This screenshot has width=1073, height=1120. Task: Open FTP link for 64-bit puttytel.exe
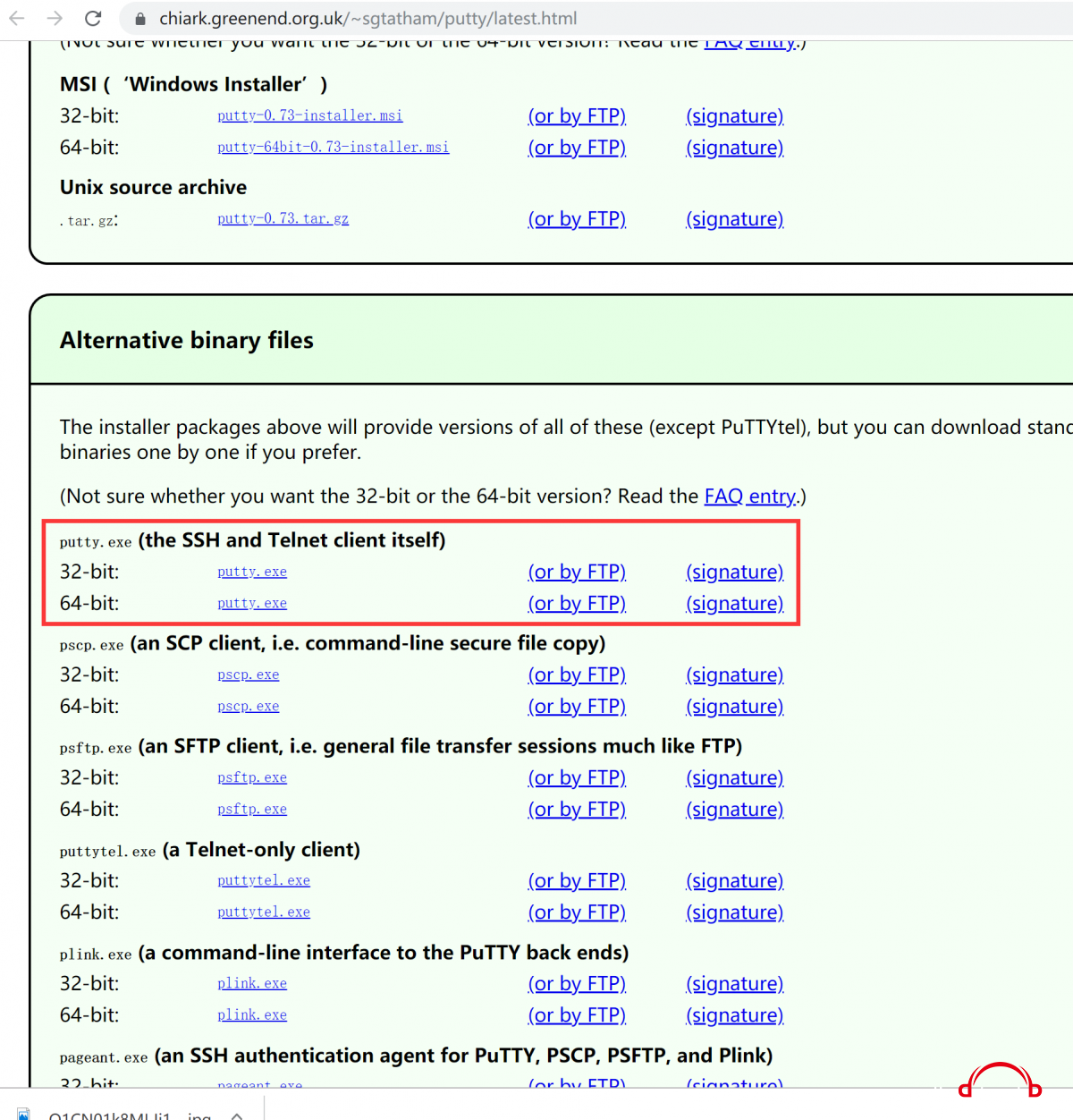pyautogui.click(x=577, y=912)
